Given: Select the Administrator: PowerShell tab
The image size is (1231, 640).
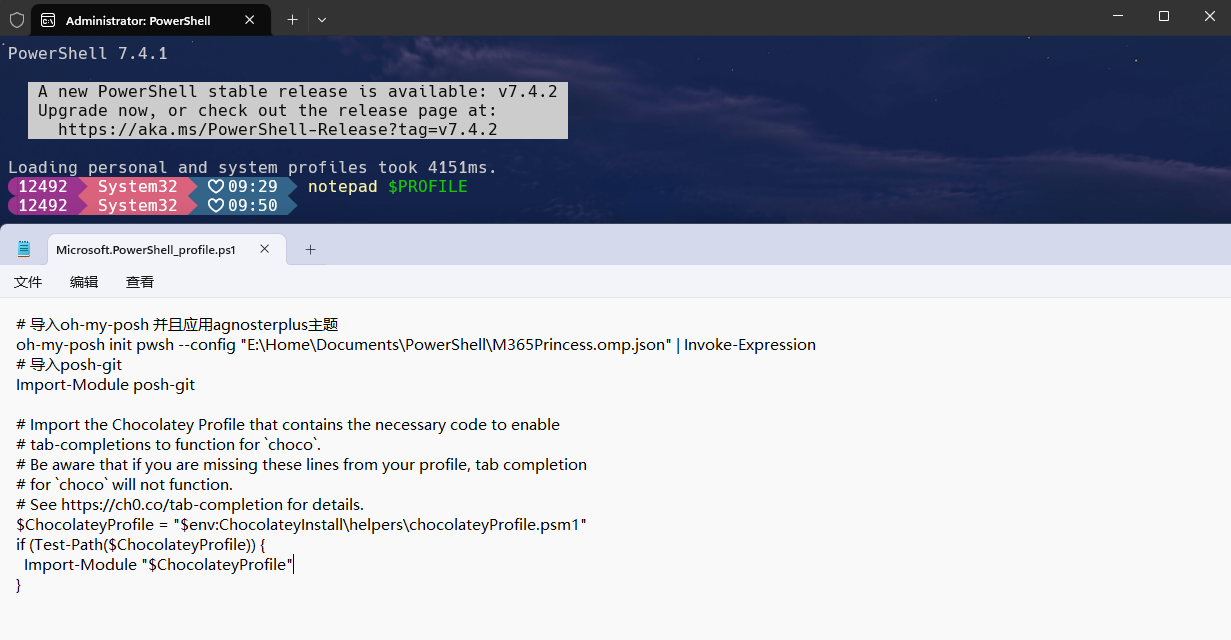Looking at the screenshot, I should click(x=138, y=20).
